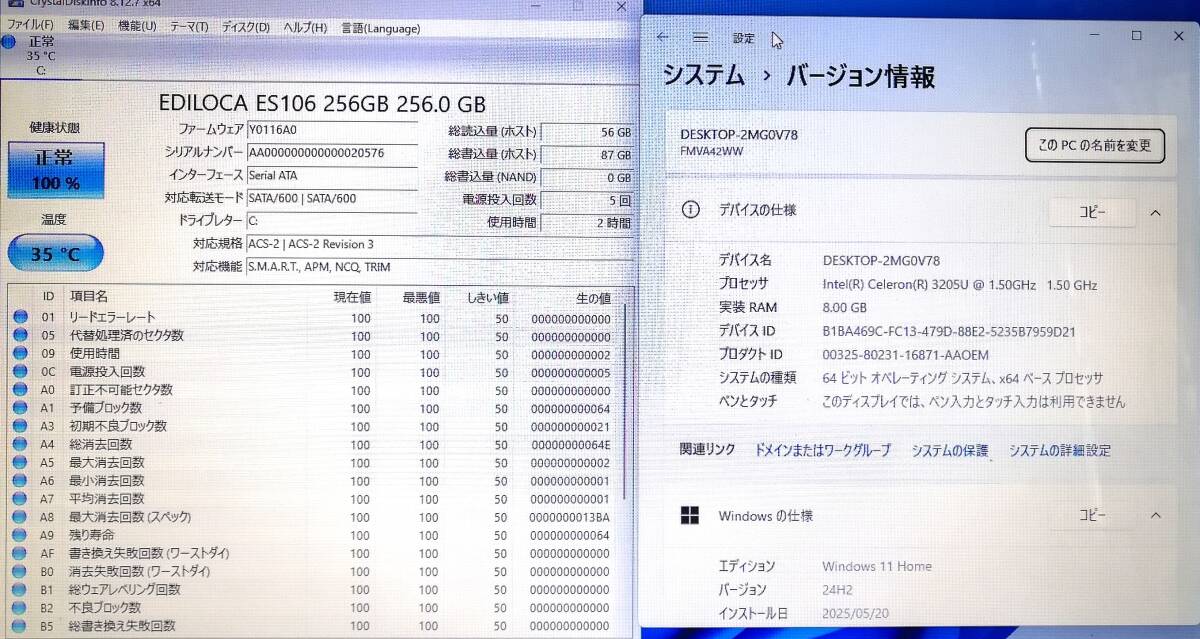This screenshot has width=1200, height=639.
Task: Click the status dot for ID A4
Action: pyautogui.click(x=21, y=444)
